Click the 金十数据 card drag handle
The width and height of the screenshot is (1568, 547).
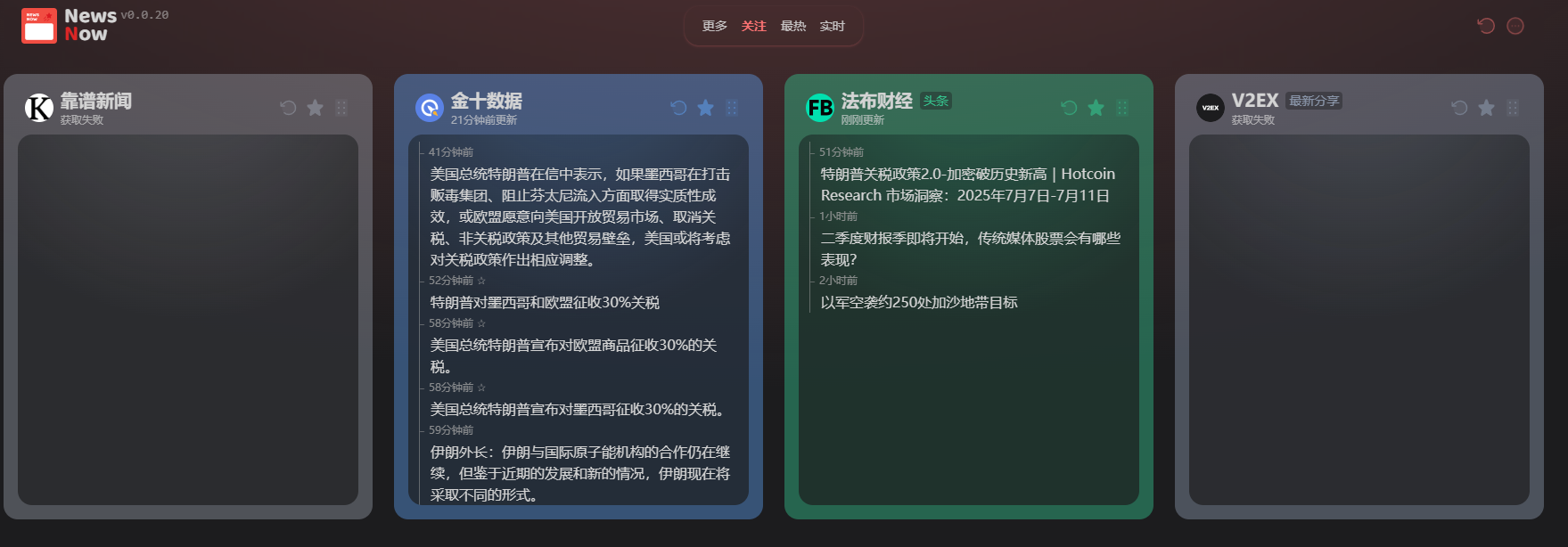click(732, 108)
